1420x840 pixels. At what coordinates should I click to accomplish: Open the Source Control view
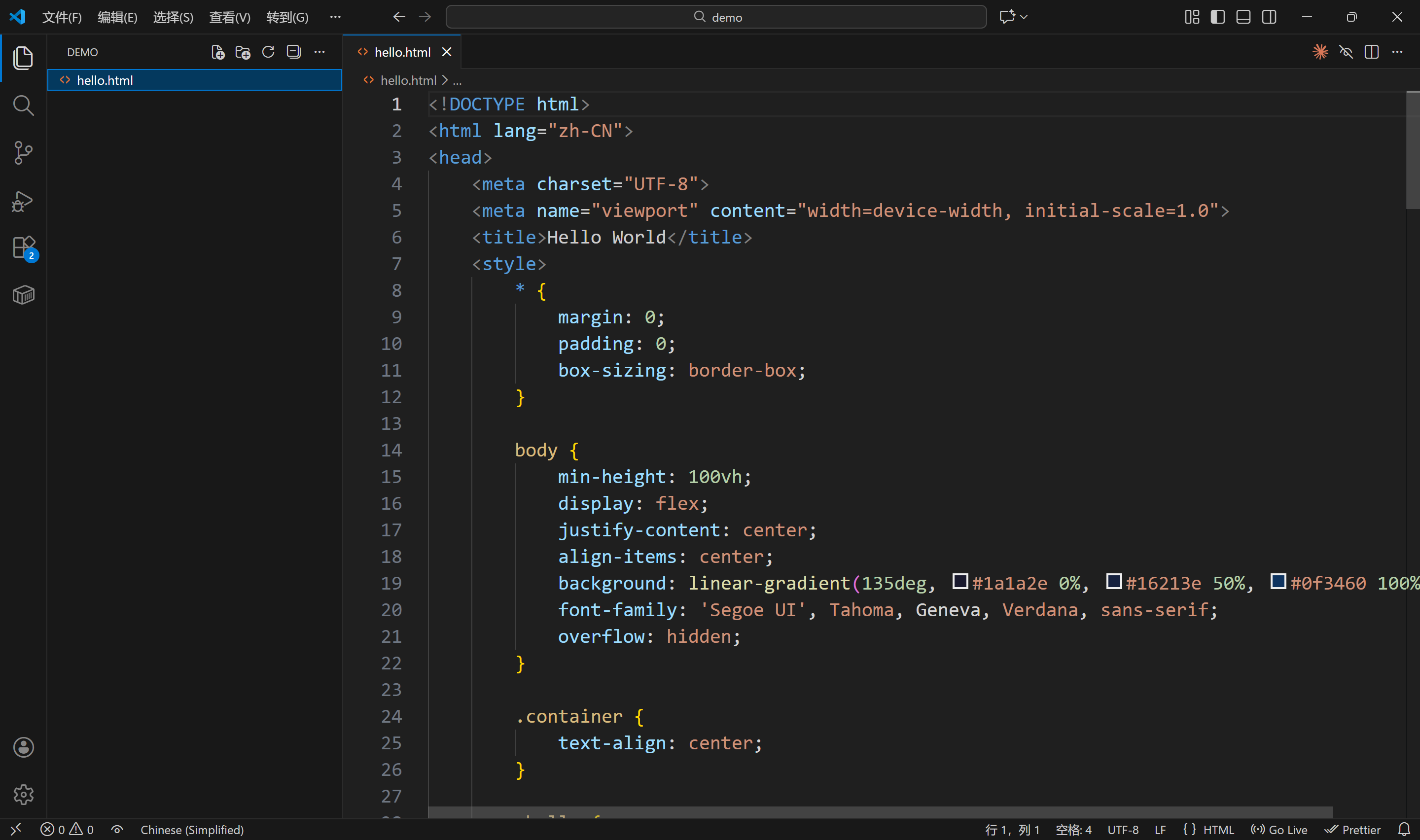pos(23,153)
